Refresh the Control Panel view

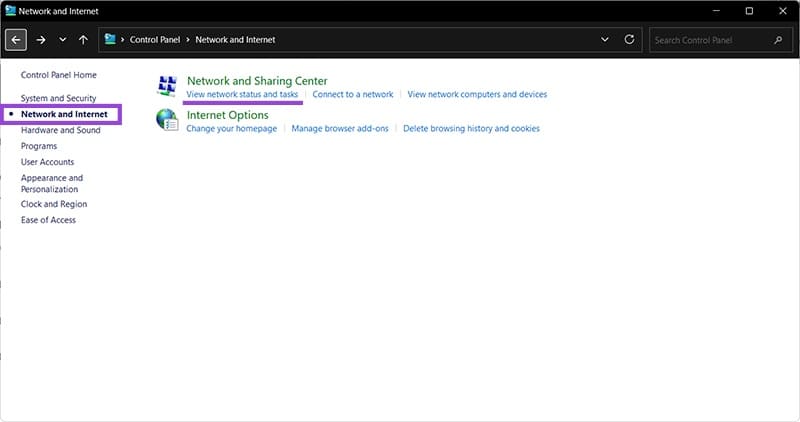[x=629, y=40]
